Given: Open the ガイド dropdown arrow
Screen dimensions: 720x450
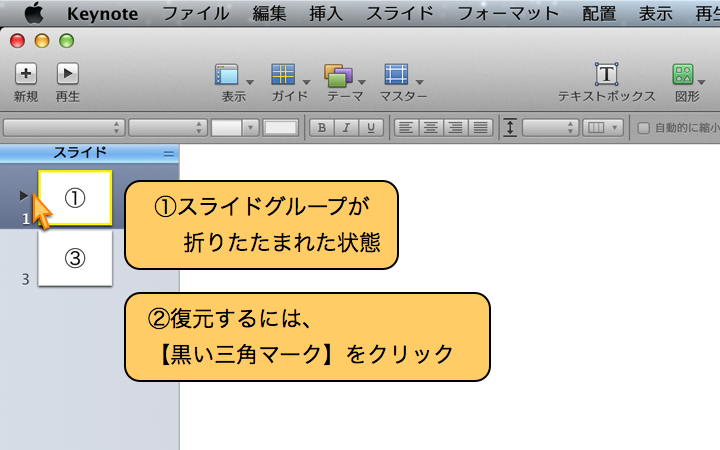Looking at the screenshot, I should (x=306, y=82).
